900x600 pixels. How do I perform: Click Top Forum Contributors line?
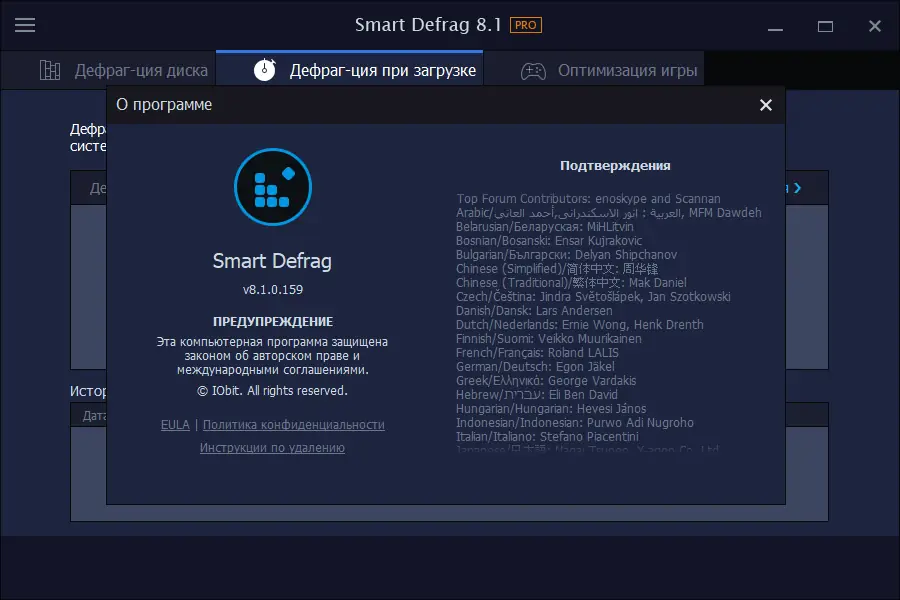point(588,199)
